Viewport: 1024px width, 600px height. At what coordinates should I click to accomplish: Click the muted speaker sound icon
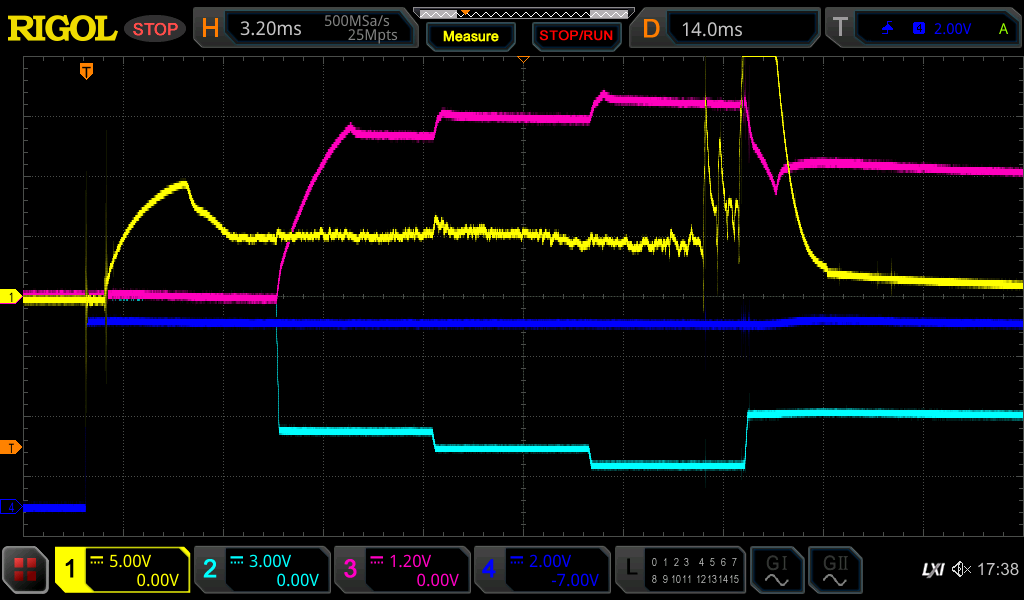point(961,570)
